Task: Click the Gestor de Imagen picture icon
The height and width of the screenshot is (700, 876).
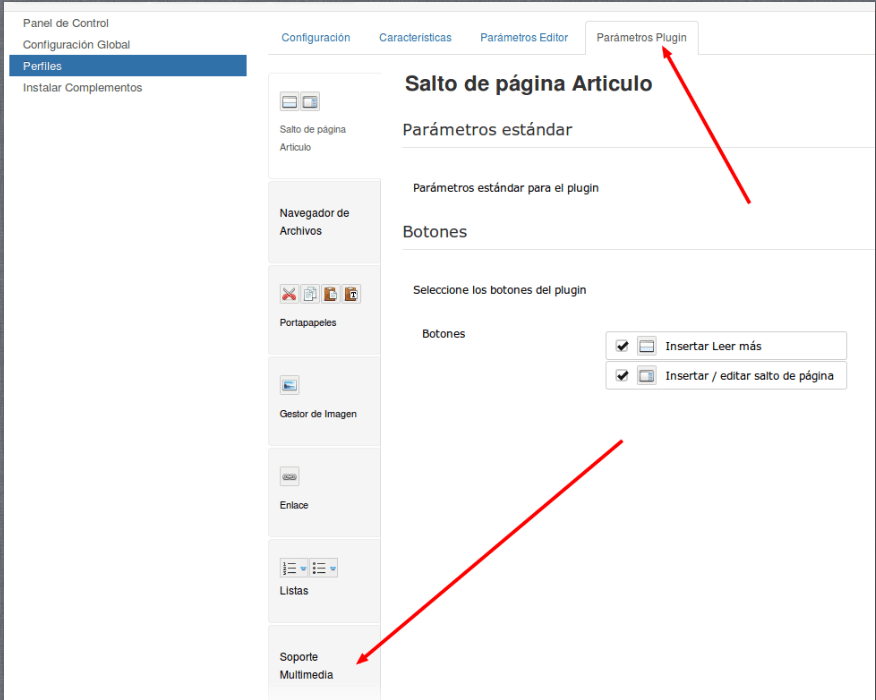Action: pos(289,385)
